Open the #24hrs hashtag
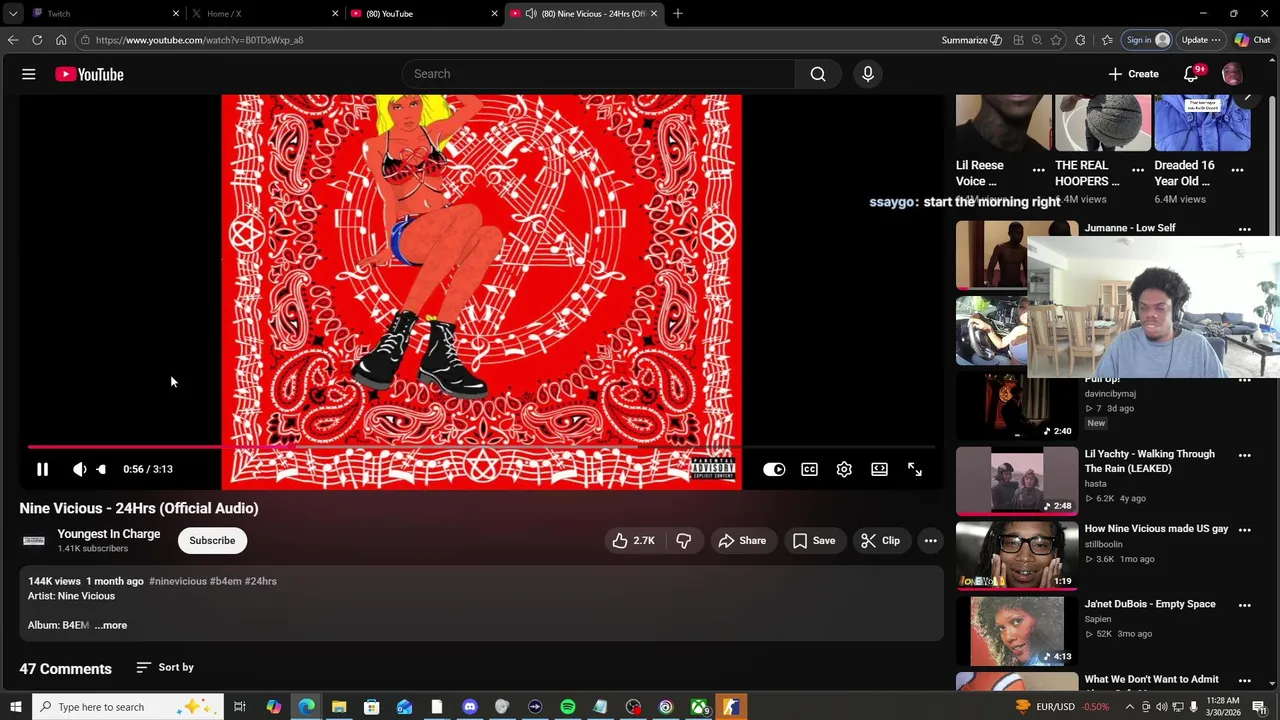The height and width of the screenshot is (720, 1280). 261,581
